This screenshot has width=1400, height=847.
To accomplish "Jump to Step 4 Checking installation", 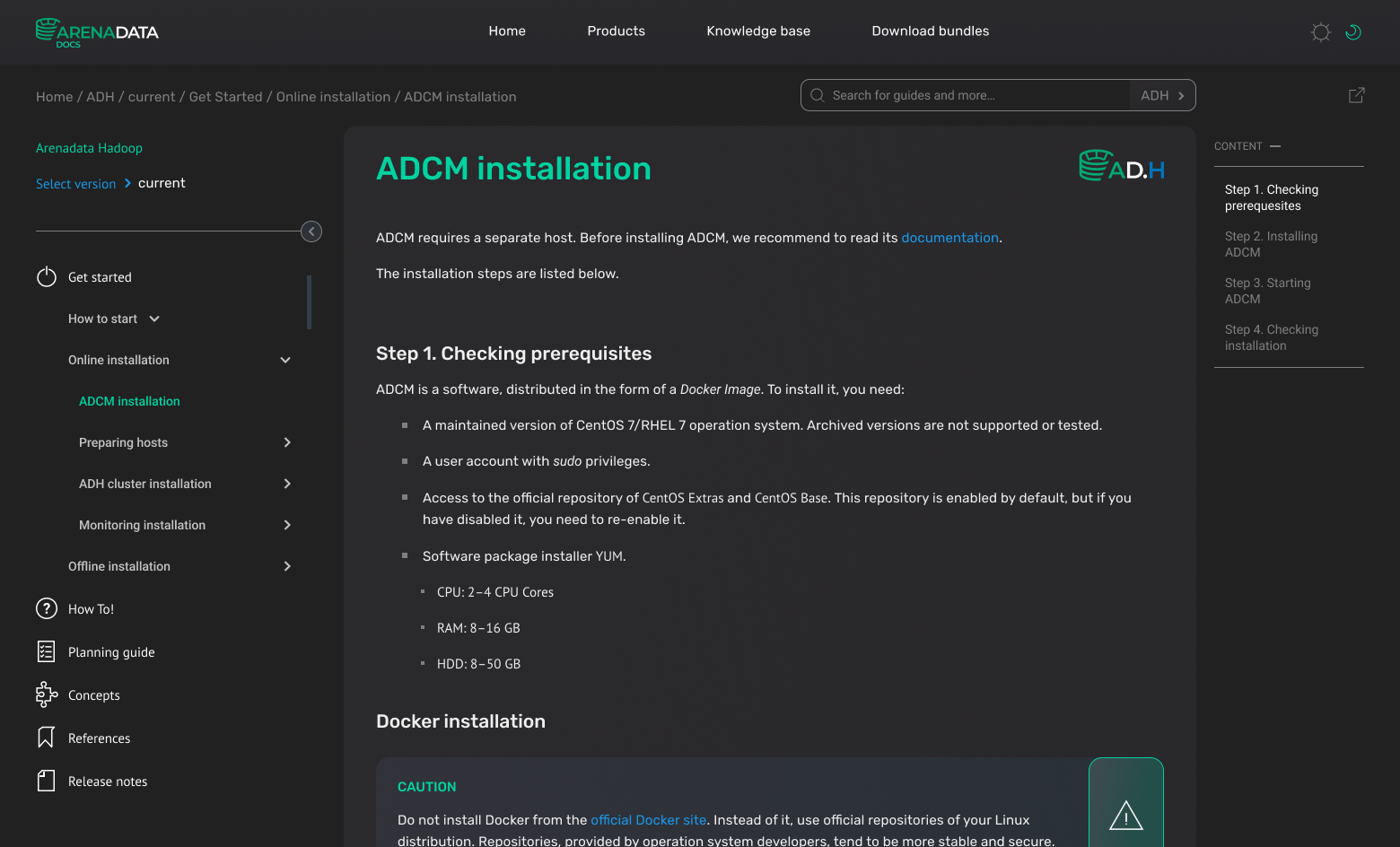I will [1272, 337].
